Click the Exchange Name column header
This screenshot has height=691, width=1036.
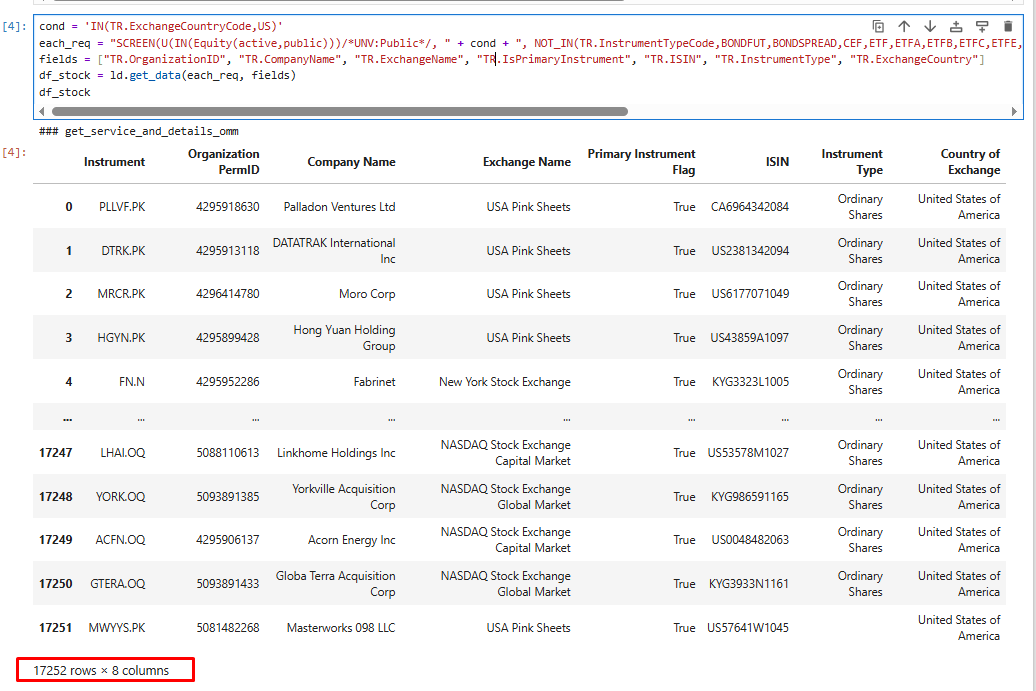click(x=527, y=162)
